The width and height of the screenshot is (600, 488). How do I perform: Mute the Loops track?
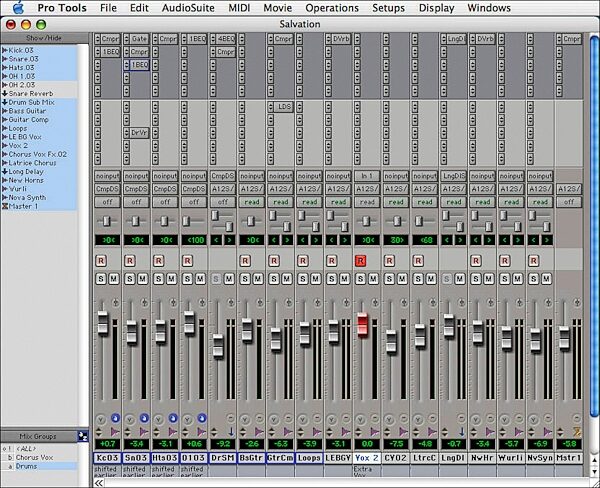[316, 279]
